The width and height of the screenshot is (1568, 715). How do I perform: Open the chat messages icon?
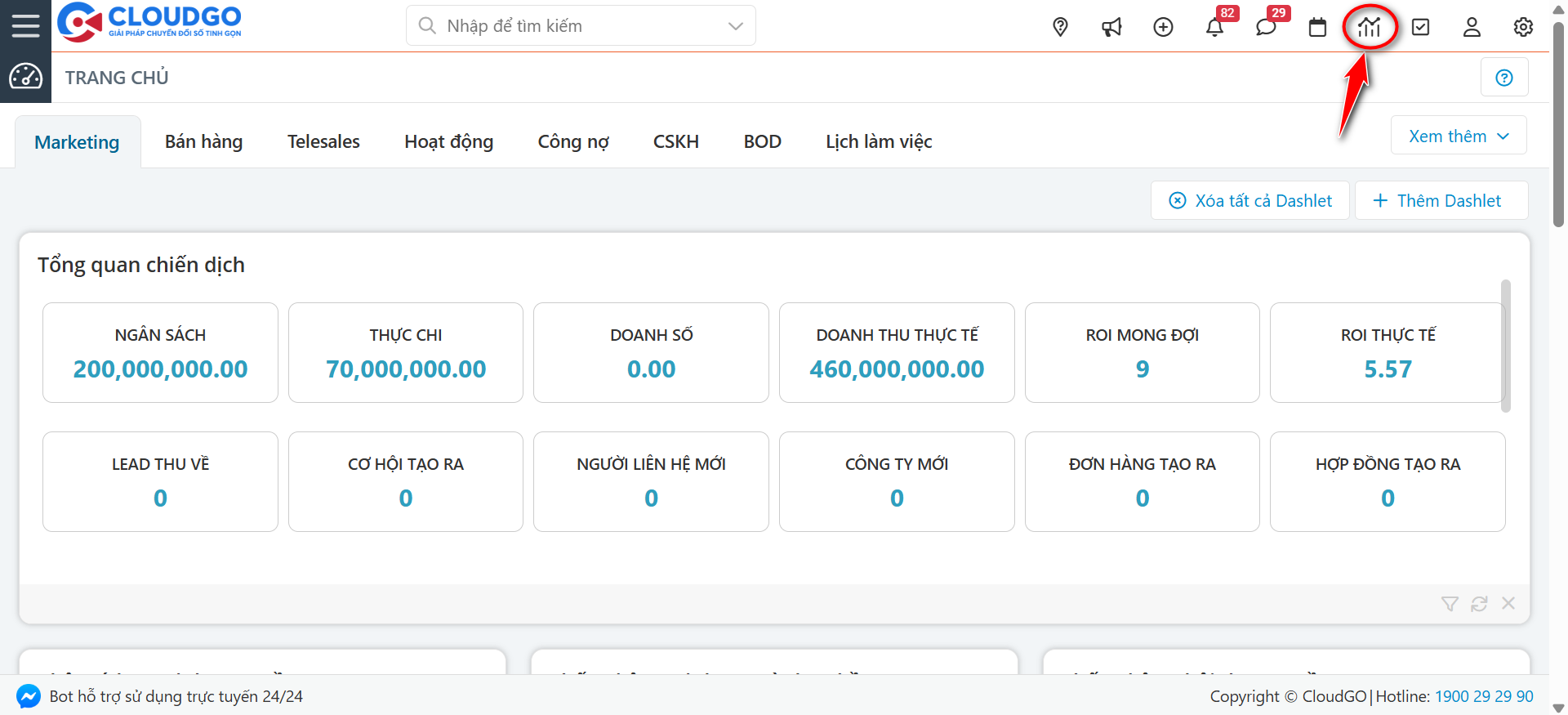point(1266,27)
